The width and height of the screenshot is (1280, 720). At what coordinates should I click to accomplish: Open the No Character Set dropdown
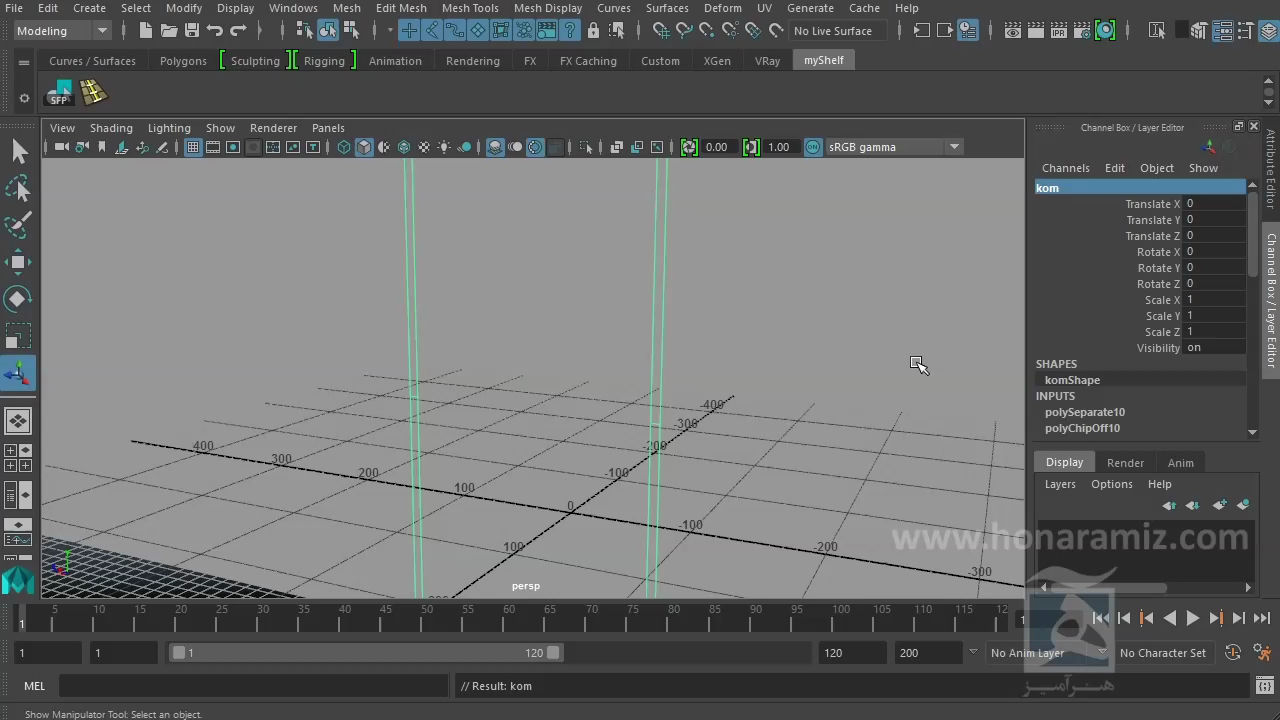click(x=1163, y=653)
